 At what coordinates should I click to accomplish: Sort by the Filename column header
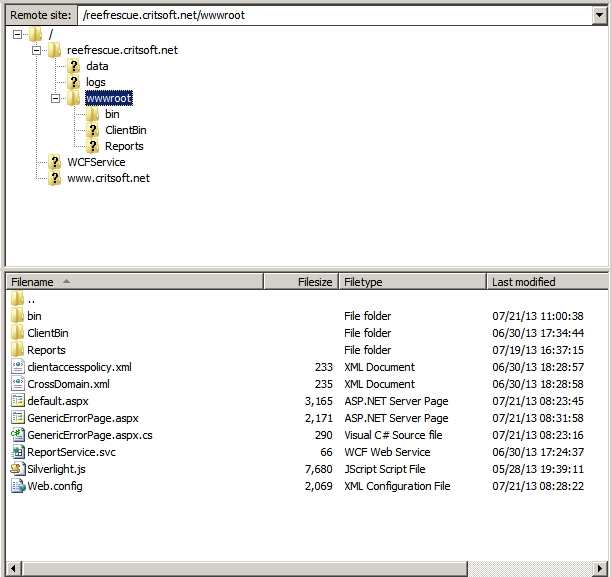[135, 282]
